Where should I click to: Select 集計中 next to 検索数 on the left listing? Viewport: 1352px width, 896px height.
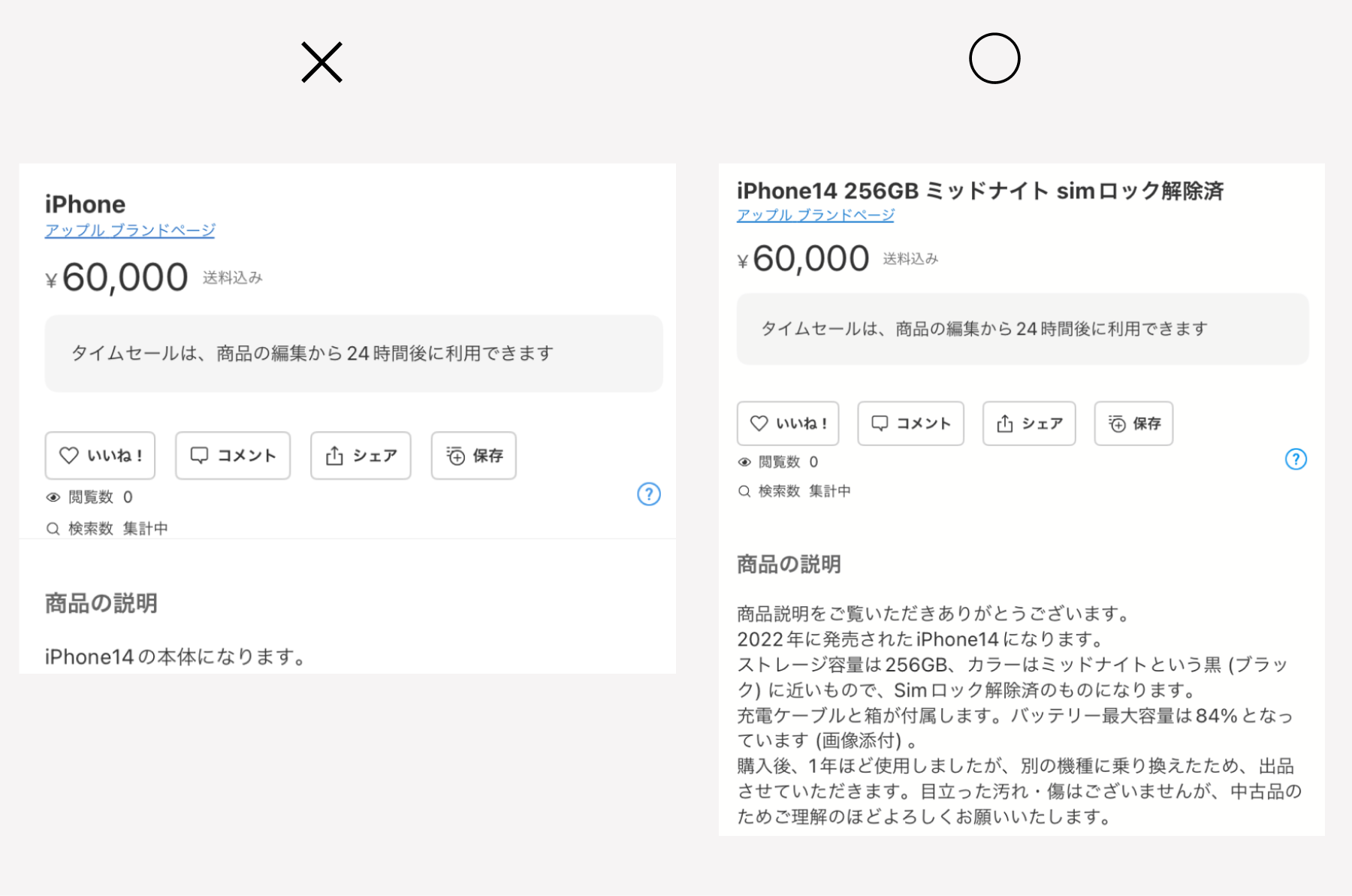point(146,529)
